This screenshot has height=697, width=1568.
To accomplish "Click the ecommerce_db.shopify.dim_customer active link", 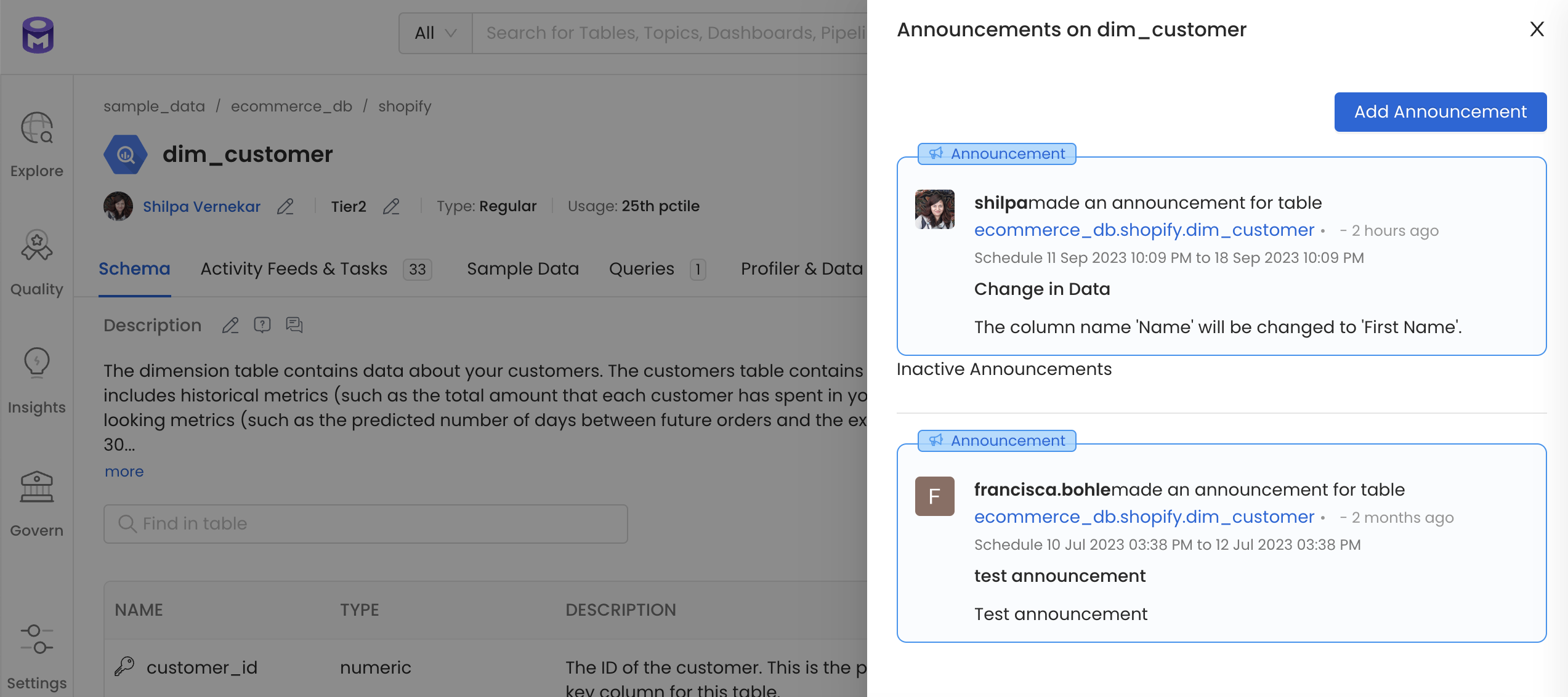I will pyautogui.click(x=1144, y=230).
